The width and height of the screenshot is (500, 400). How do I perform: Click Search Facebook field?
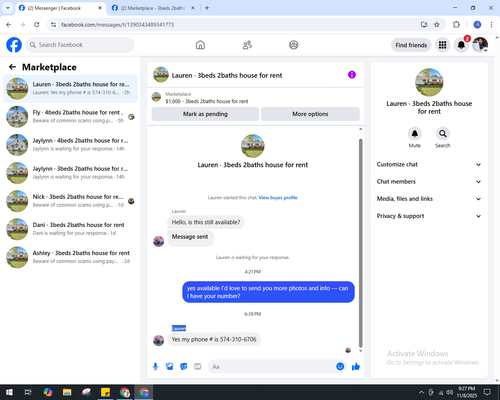pos(80,45)
